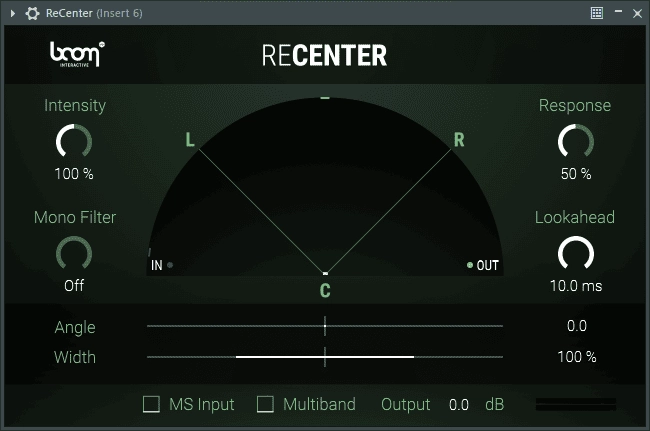The height and width of the screenshot is (431, 650).
Task: Click the ReCenter (Insert 6) window title
Action: 94,13
